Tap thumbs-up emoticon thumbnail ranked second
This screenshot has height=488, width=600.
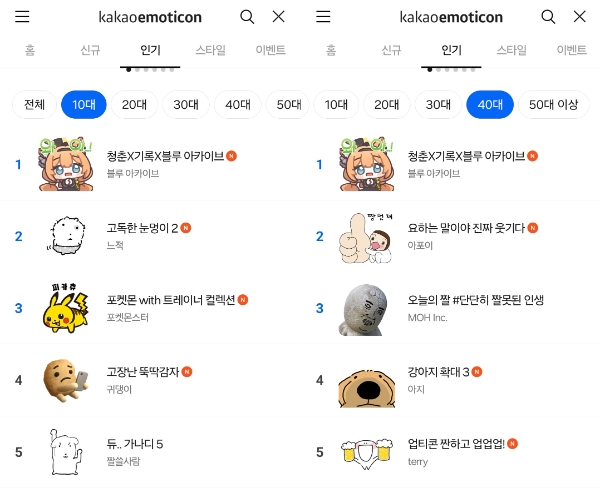click(366, 235)
